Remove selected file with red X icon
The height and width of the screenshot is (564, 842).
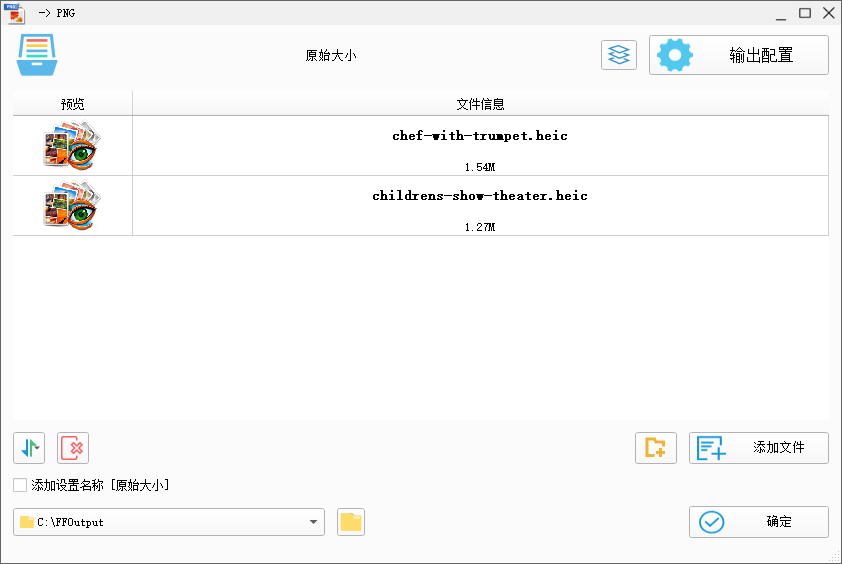click(x=73, y=448)
